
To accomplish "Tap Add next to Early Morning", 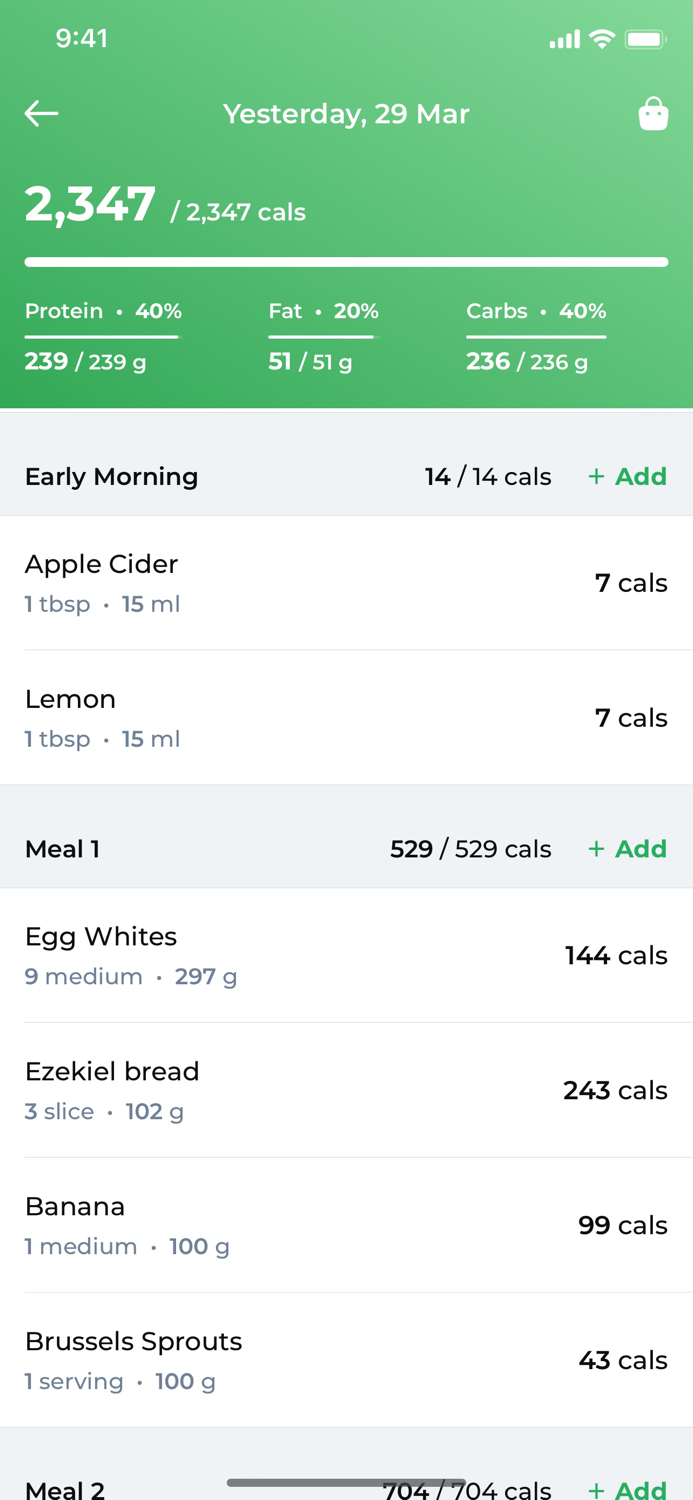I will [x=627, y=477].
